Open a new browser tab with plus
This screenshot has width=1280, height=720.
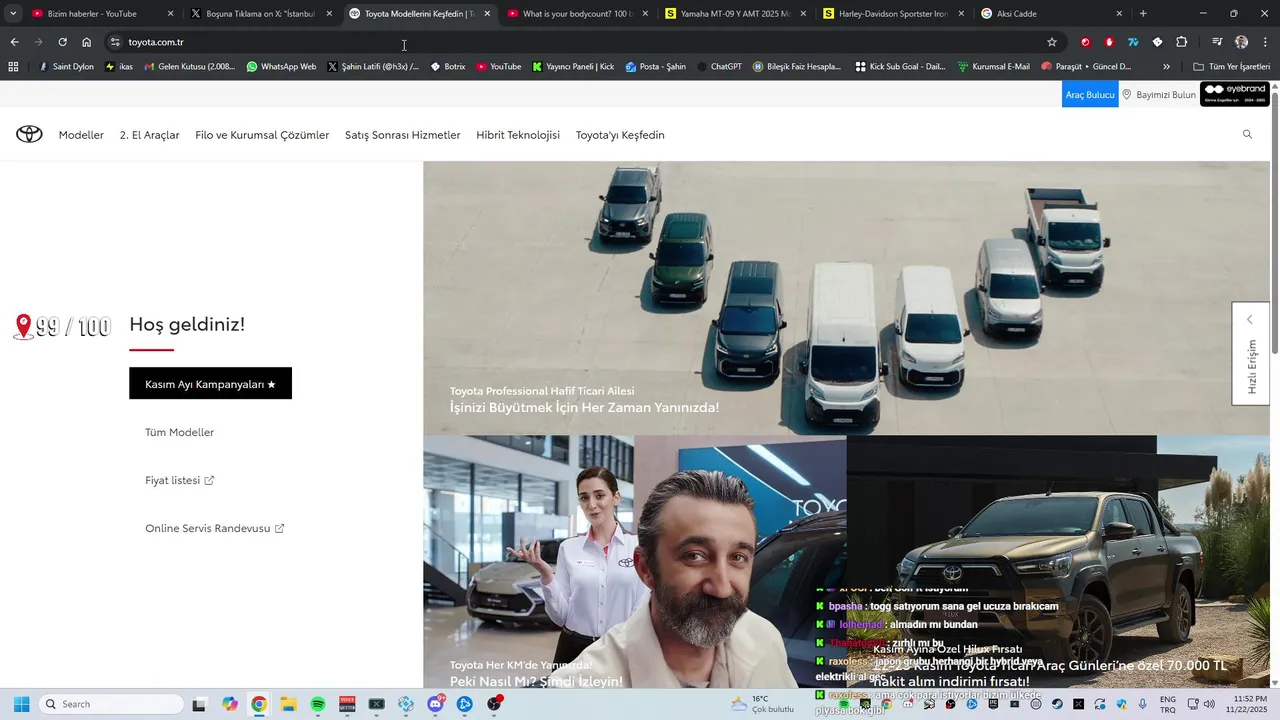pyautogui.click(x=1143, y=14)
